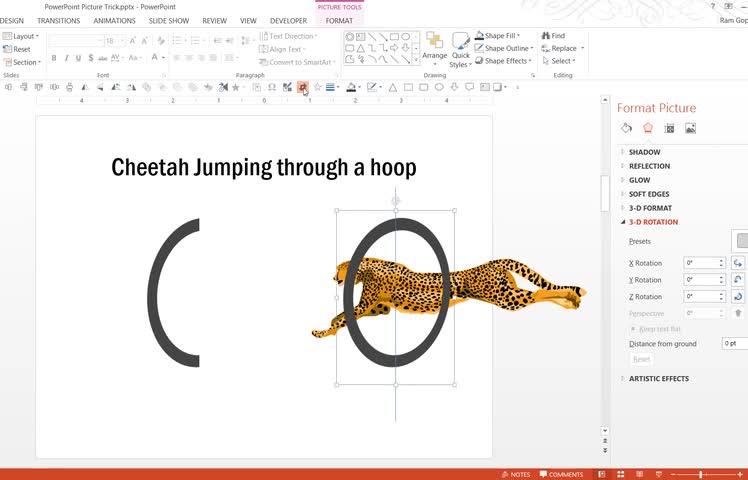Open the Animations ribbon tab

tap(114, 20)
